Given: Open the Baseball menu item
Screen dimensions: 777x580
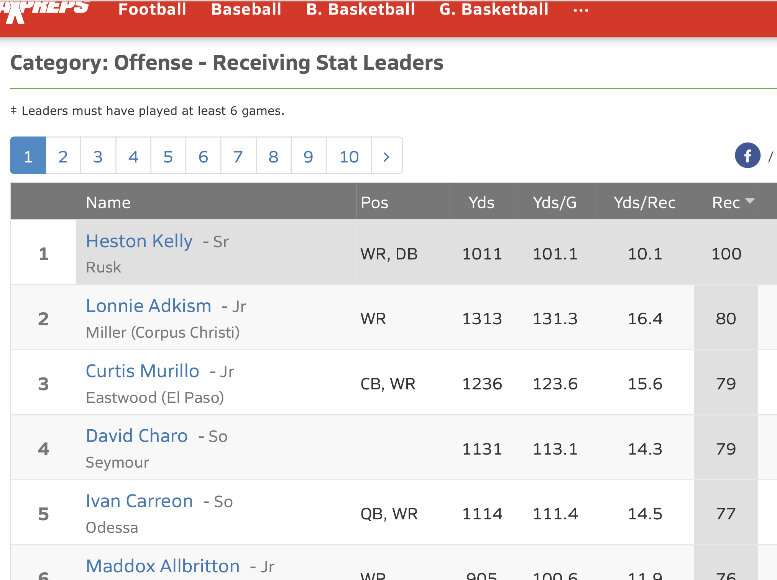Looking at the screenshot, I should 246,10.
